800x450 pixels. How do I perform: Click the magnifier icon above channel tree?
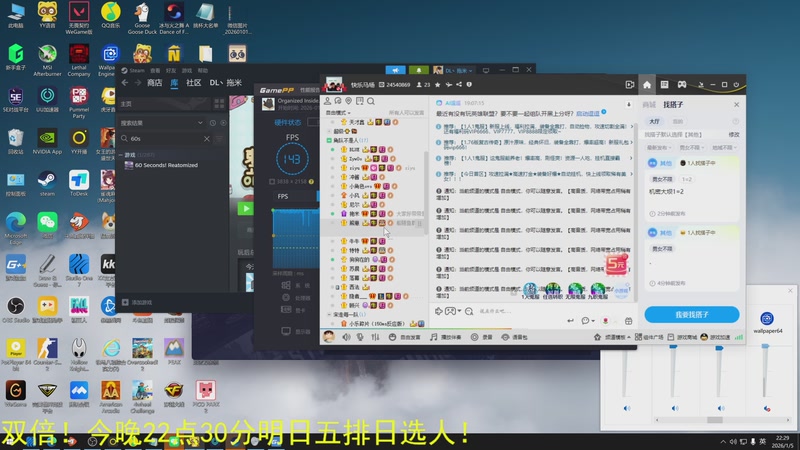(x=371, y=101)
